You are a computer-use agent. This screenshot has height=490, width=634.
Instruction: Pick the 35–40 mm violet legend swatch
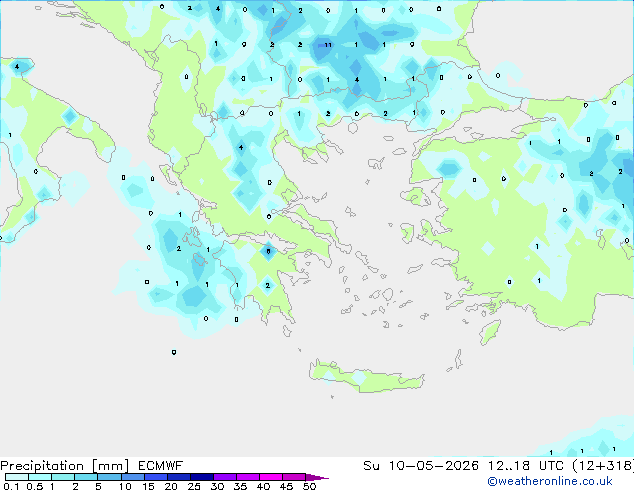click(x=247, y=477)
